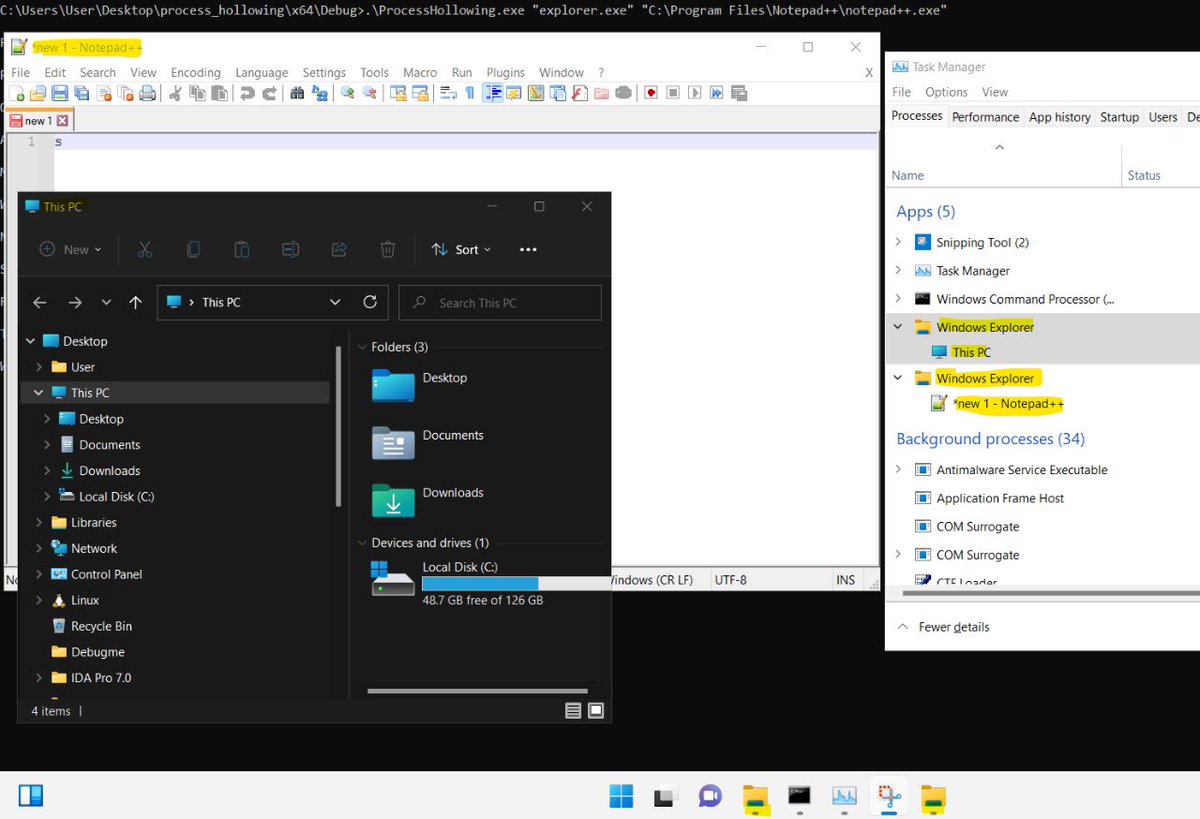This screenshot has width=1200, height=819.
Task: Click the Save All icon in Notepad++ toolbar
Action: [x=81, y=93]
